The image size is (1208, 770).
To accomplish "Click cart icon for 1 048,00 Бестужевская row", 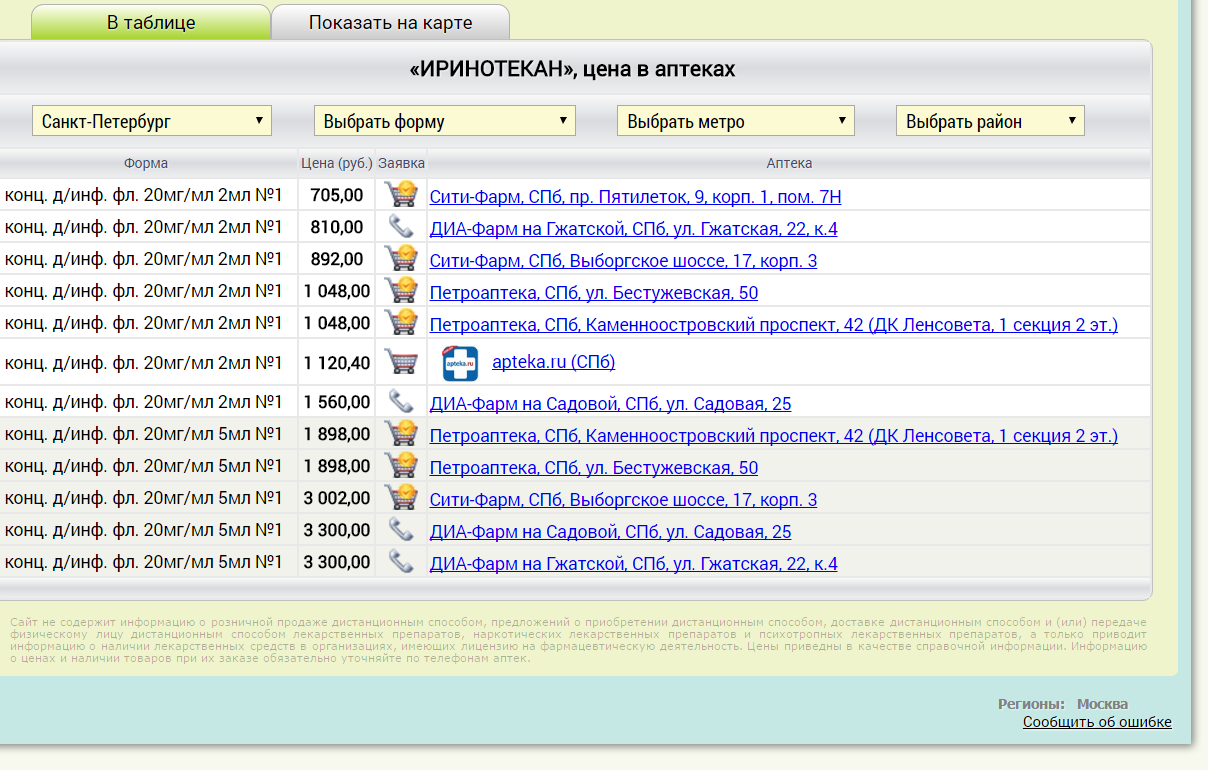I will [401, 290].
